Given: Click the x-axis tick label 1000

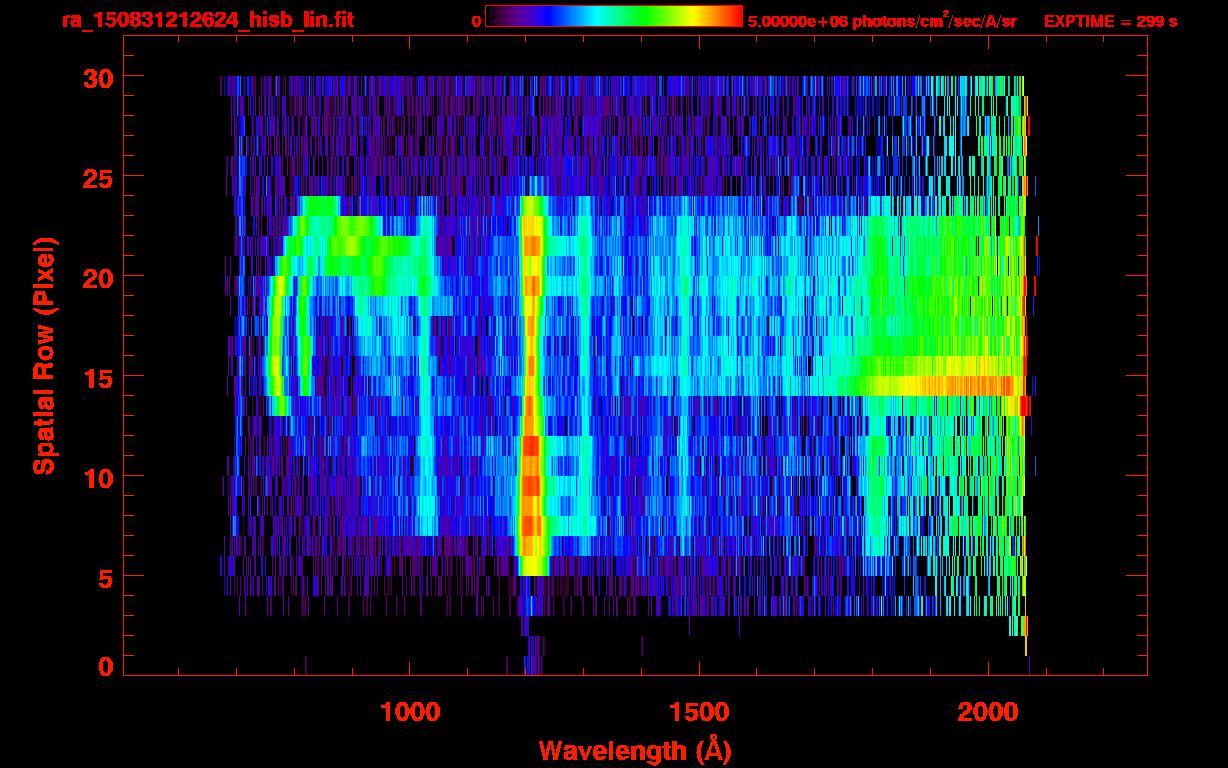Looking at the screenshot, I should click(x=410, y=711).
